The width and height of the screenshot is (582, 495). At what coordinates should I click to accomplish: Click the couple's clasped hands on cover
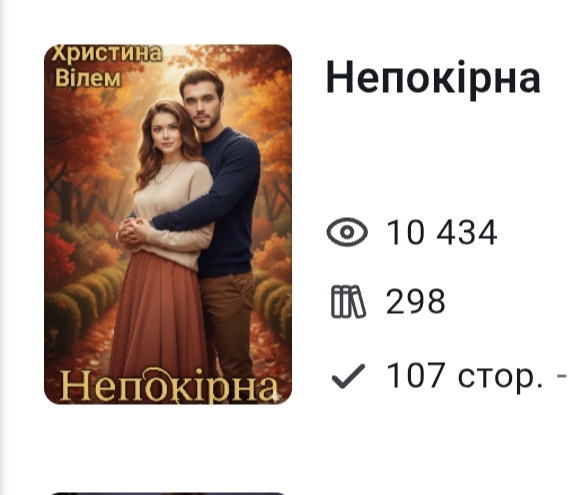point(133,232)
